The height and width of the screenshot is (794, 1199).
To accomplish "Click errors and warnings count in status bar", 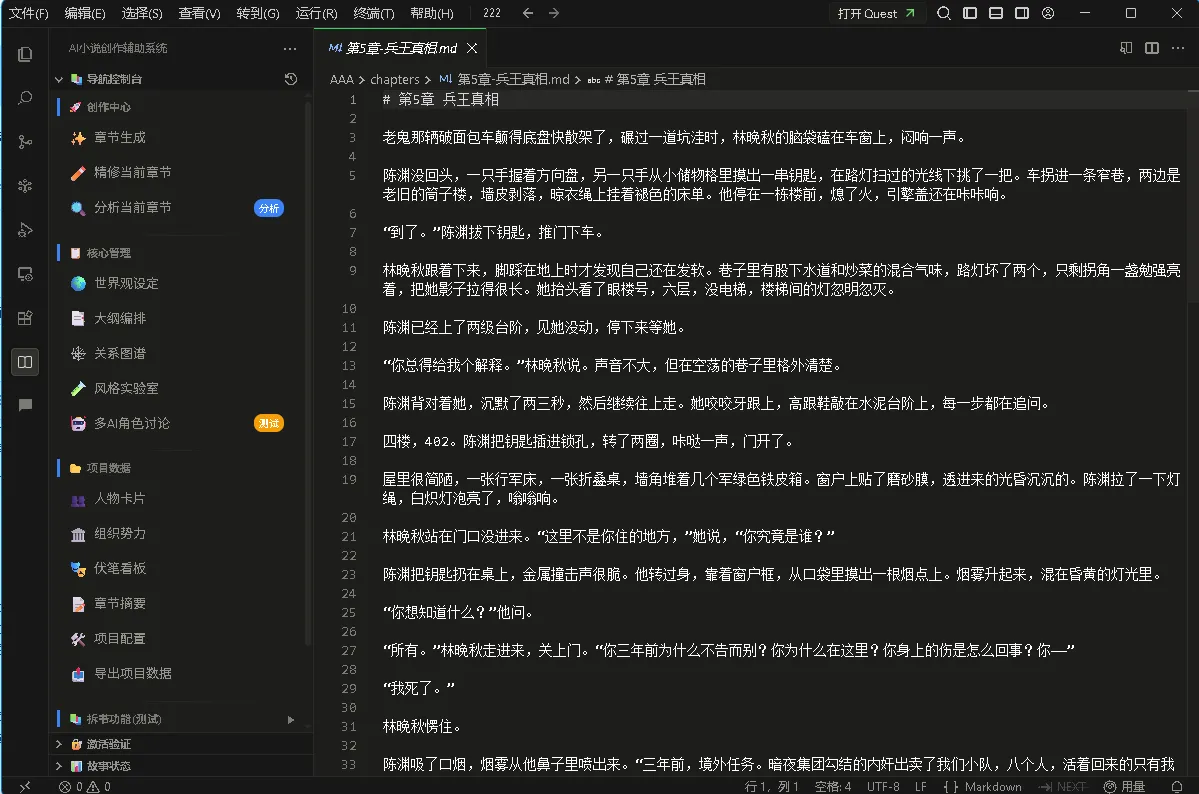I will tap(85, 786).
